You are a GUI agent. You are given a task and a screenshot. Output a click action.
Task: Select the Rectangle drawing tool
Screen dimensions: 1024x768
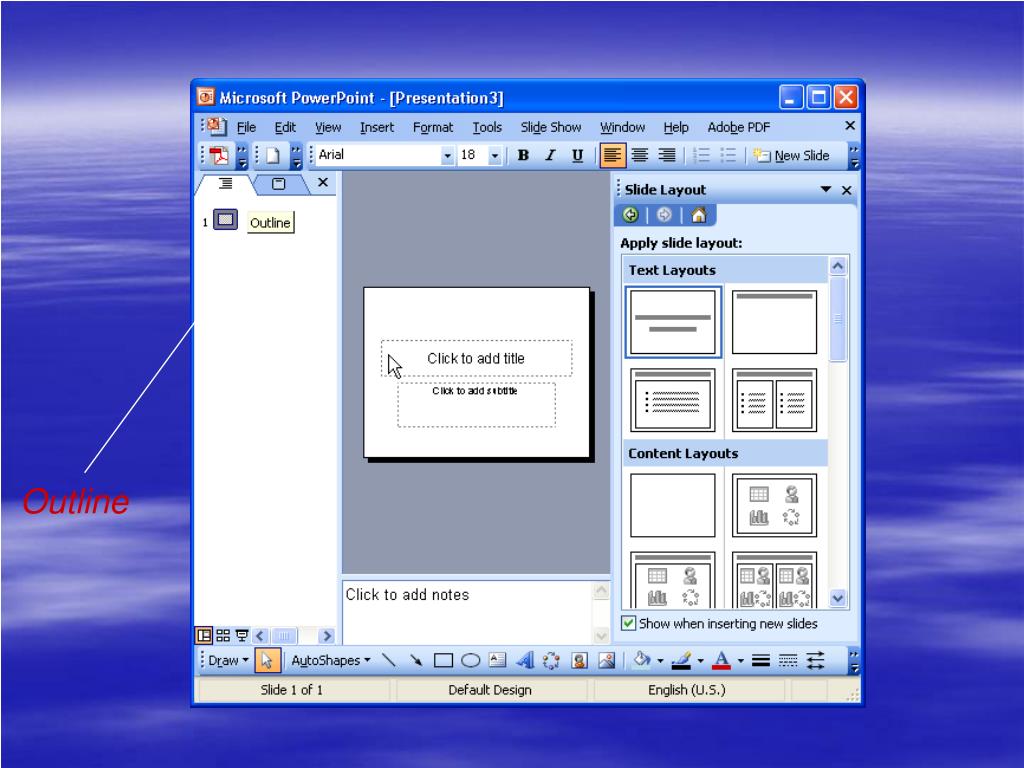443,660
